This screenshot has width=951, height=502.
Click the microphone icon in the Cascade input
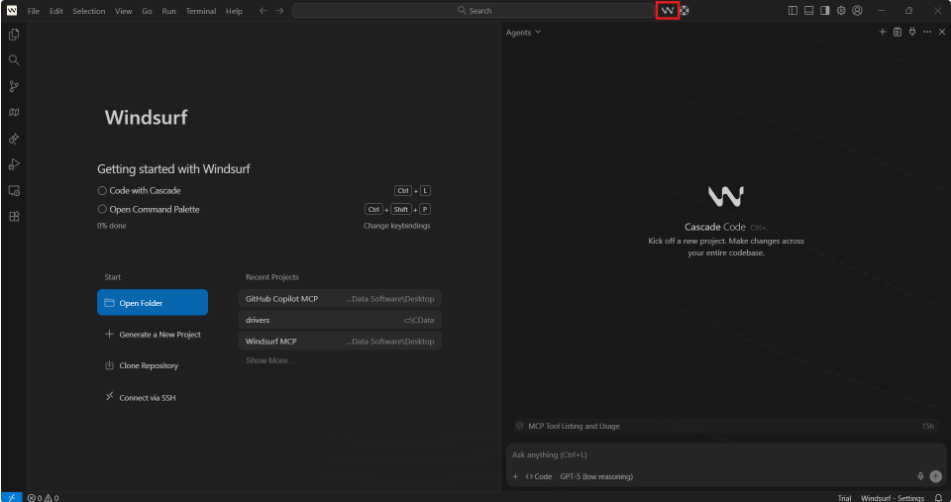(x=920, y=477)
